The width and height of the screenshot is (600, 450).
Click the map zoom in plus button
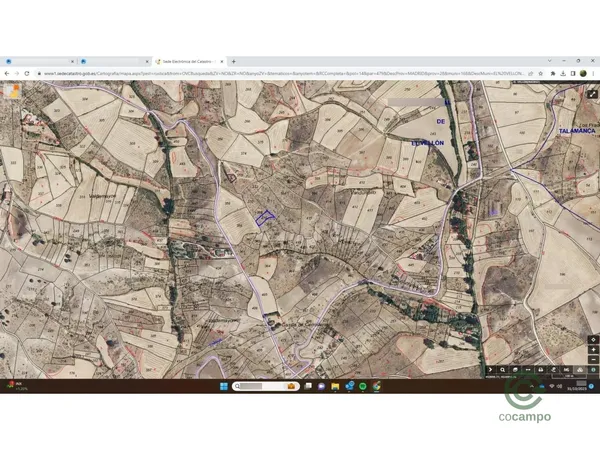coord(593,349)
